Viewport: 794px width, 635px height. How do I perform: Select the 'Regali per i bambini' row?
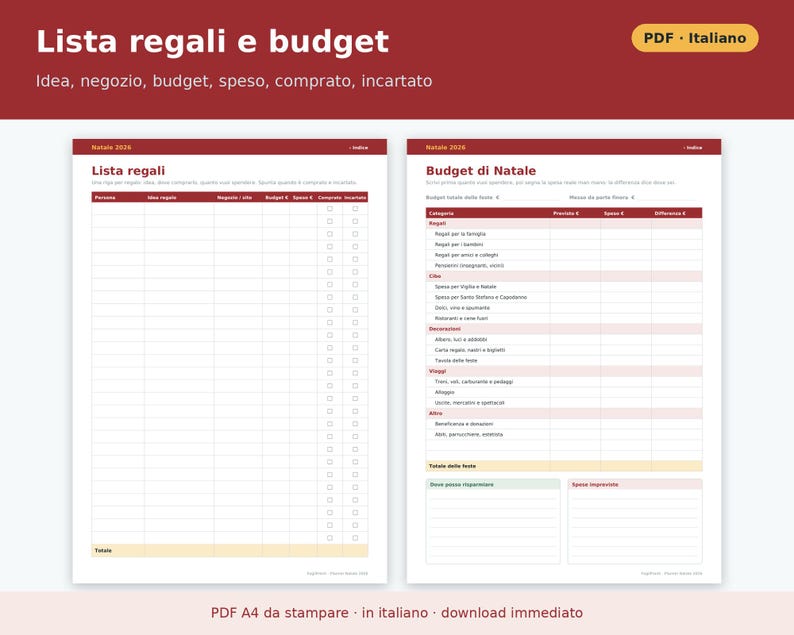pyautogui.click(x=564, y=245)
